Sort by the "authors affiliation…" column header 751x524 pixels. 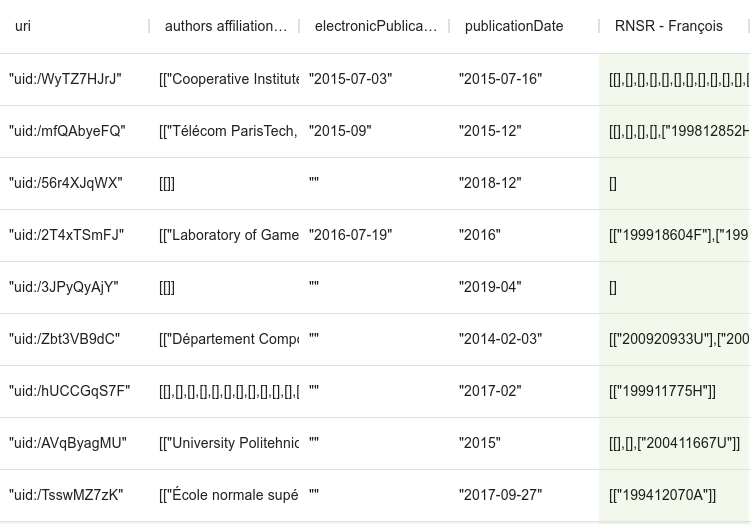point(225,26)
